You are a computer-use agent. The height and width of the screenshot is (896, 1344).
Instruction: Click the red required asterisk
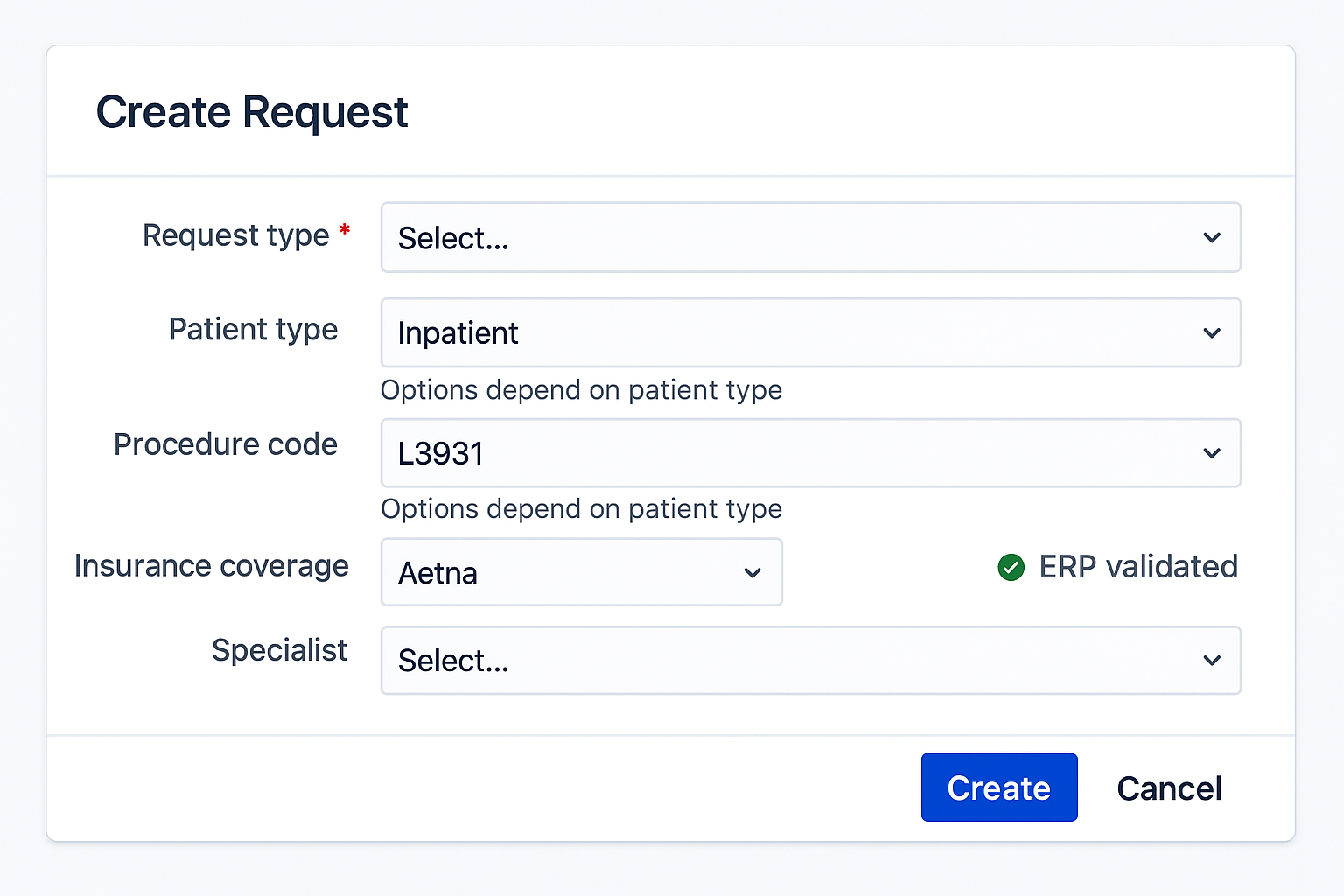pyautogui.click(x=345, y=230)
